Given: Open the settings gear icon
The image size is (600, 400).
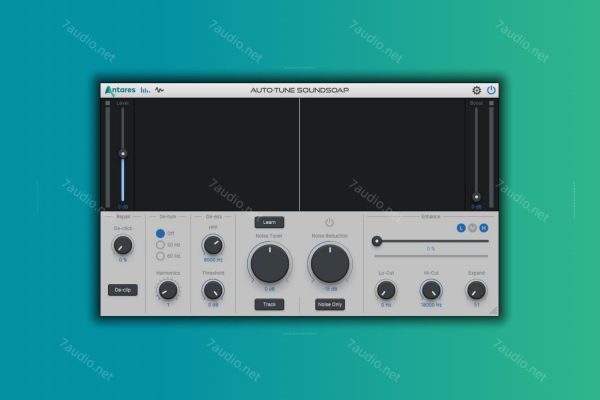Looking at the screenshot, I should [x=476, y=90].
